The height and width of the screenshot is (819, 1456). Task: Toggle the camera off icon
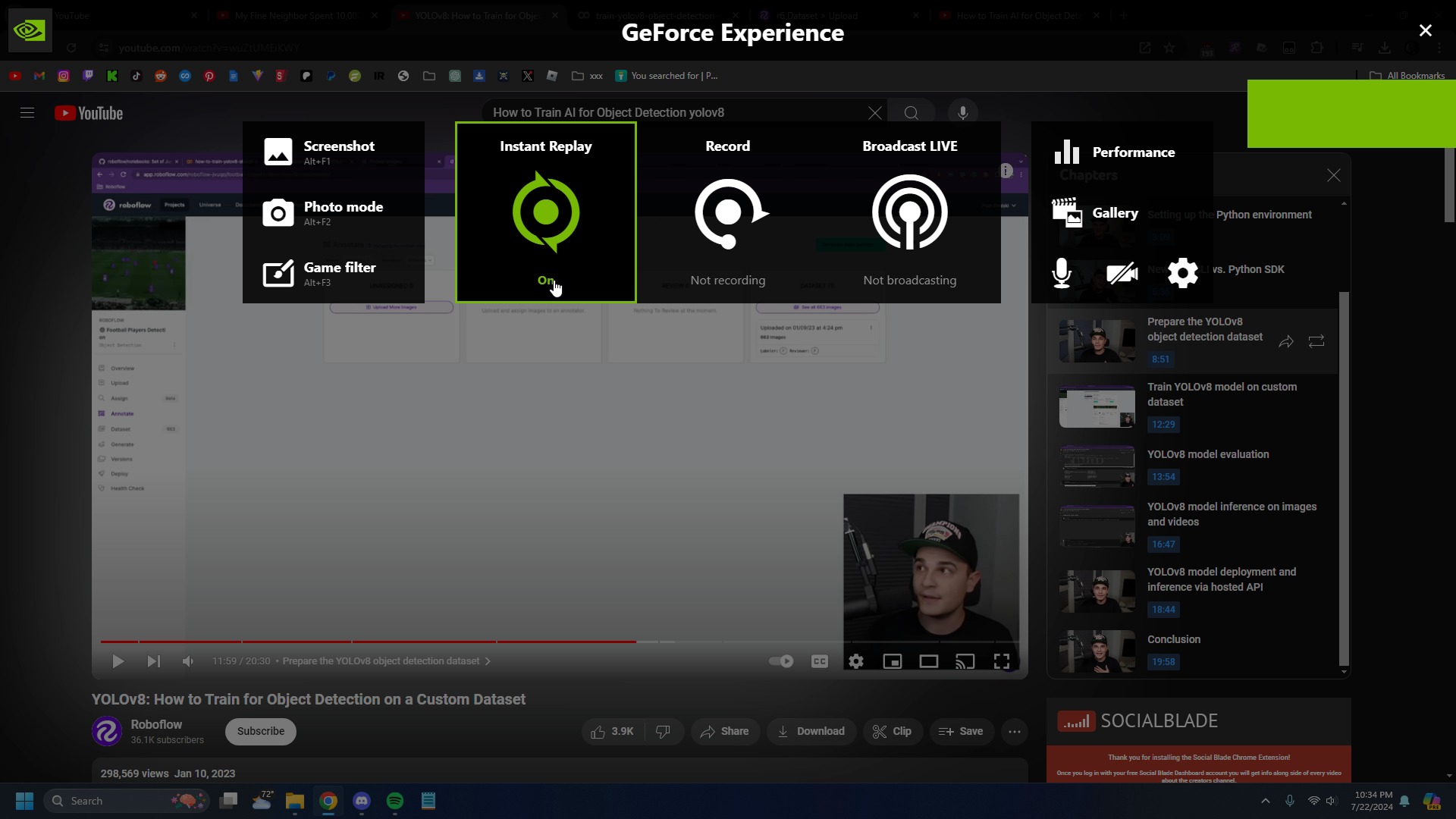pyautogui.click(x=1122, y=273)
